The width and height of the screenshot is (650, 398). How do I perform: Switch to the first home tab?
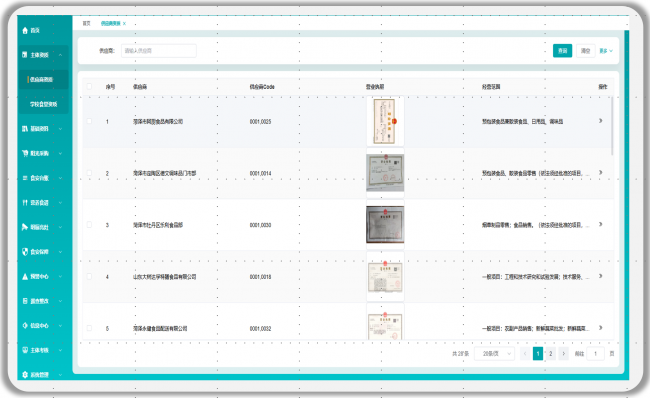(86, 24)
